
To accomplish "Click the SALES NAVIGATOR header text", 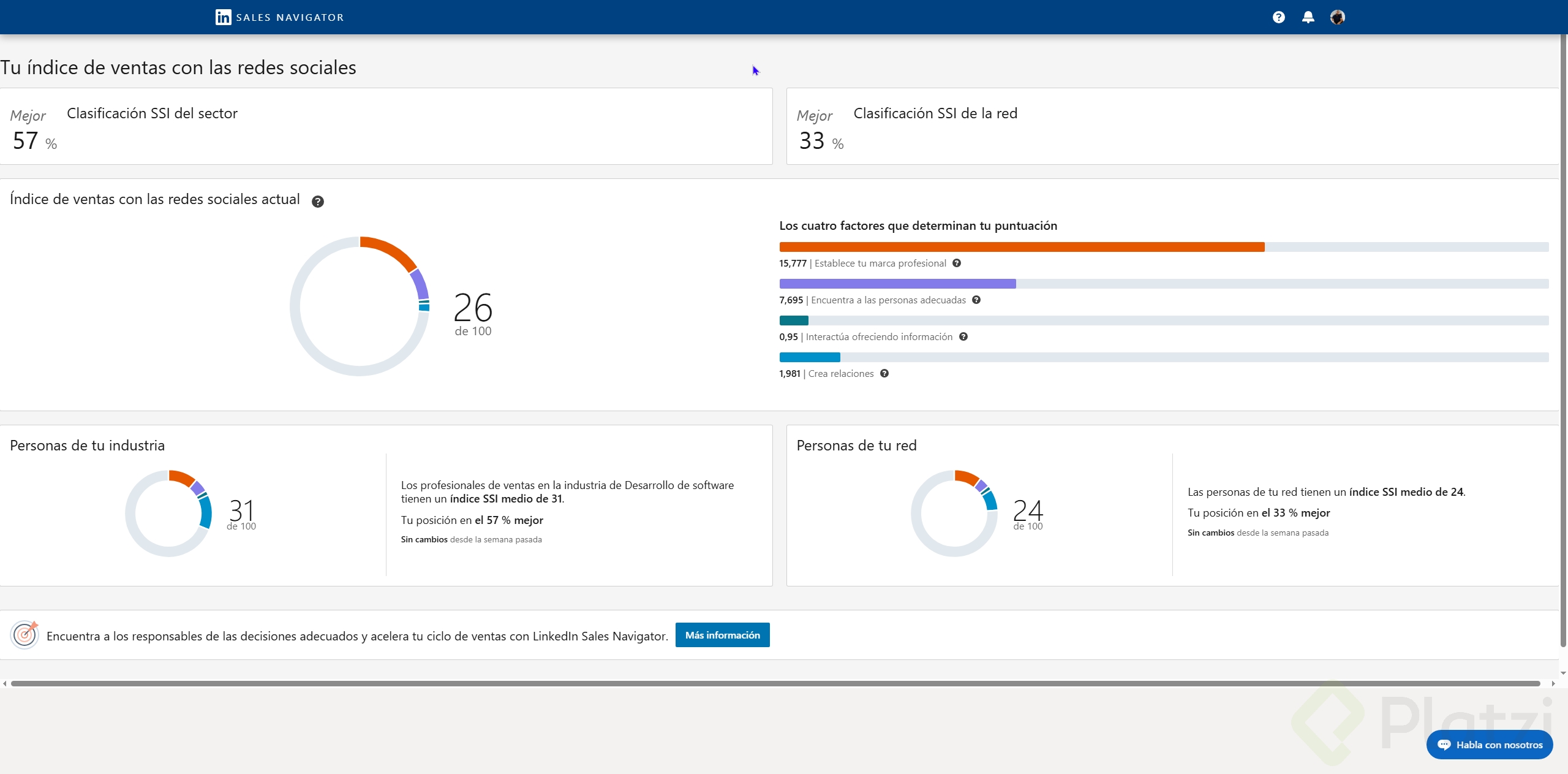I will pos(290,17).
